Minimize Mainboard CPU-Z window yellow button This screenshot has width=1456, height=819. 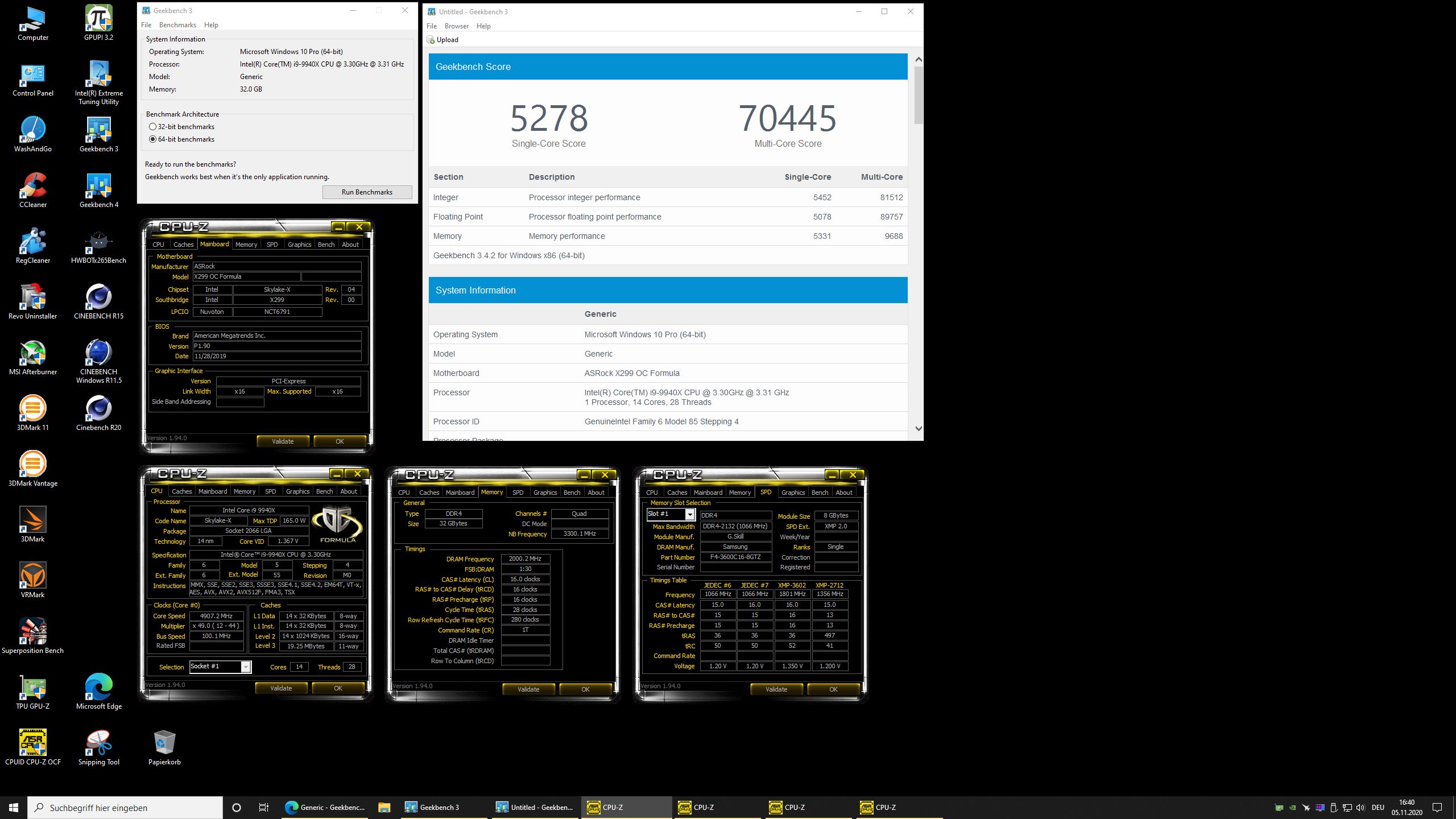[x=338, y=227]
